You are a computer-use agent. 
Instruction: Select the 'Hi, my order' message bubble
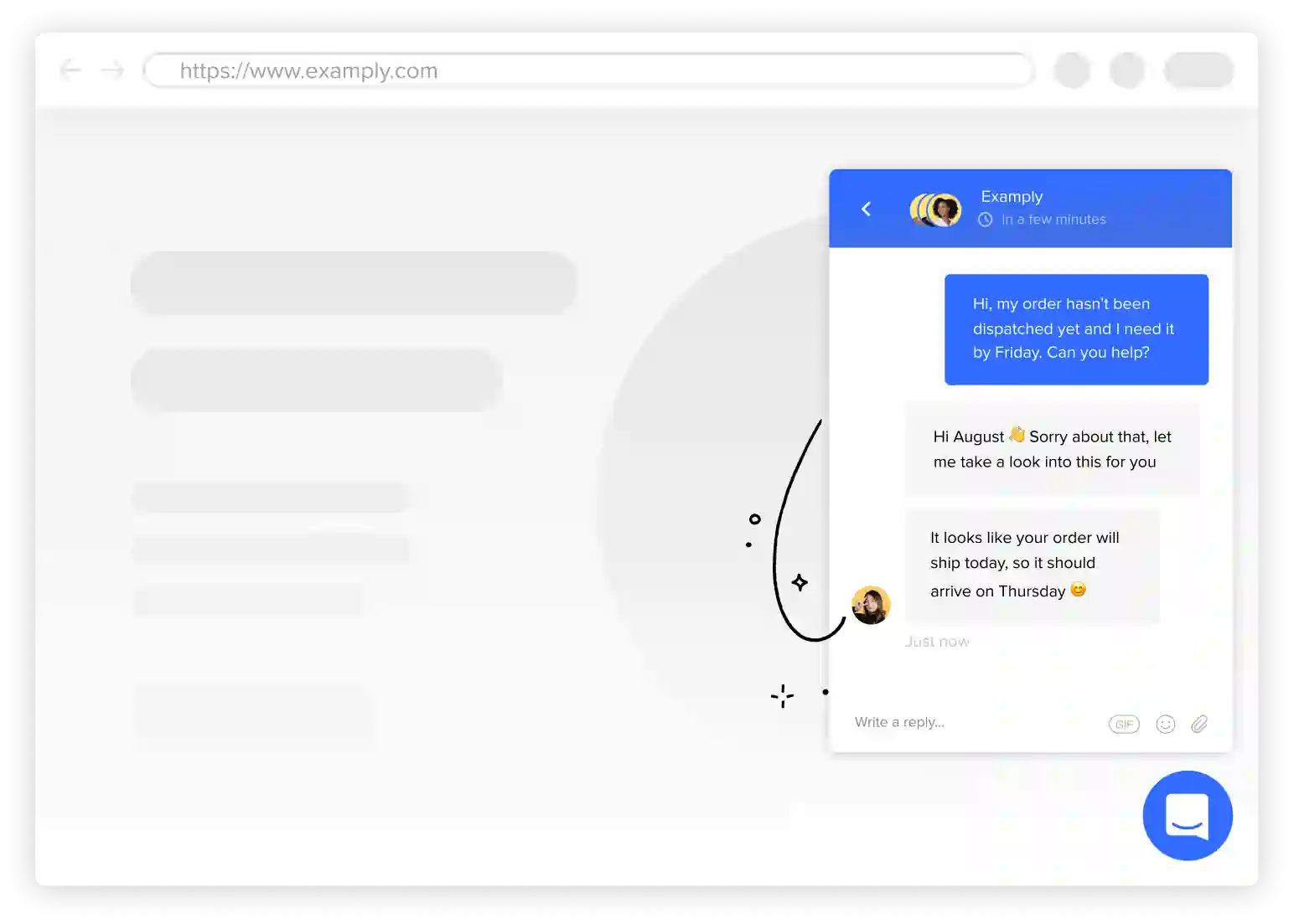pos(1075,328)
